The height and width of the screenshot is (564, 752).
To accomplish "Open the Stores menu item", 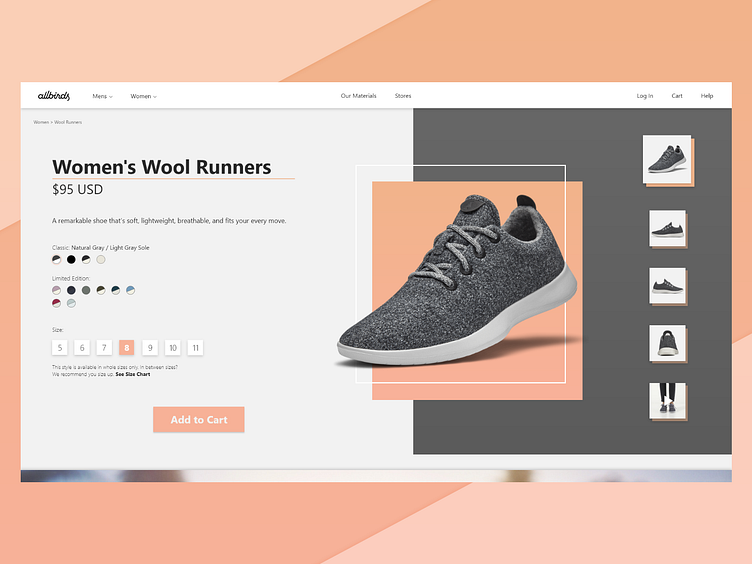I will pos(403,95).
